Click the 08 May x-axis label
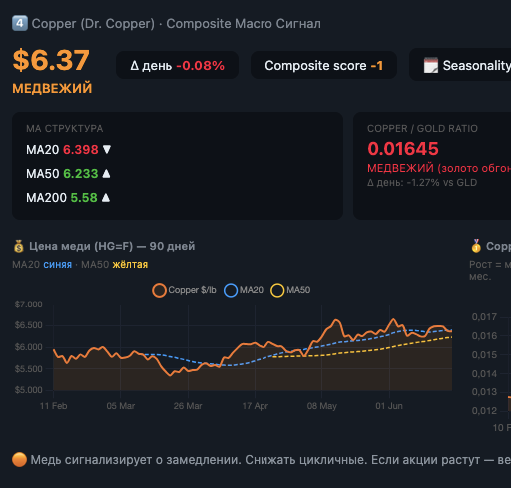This screenshot has width=511, height=488. 322,406
